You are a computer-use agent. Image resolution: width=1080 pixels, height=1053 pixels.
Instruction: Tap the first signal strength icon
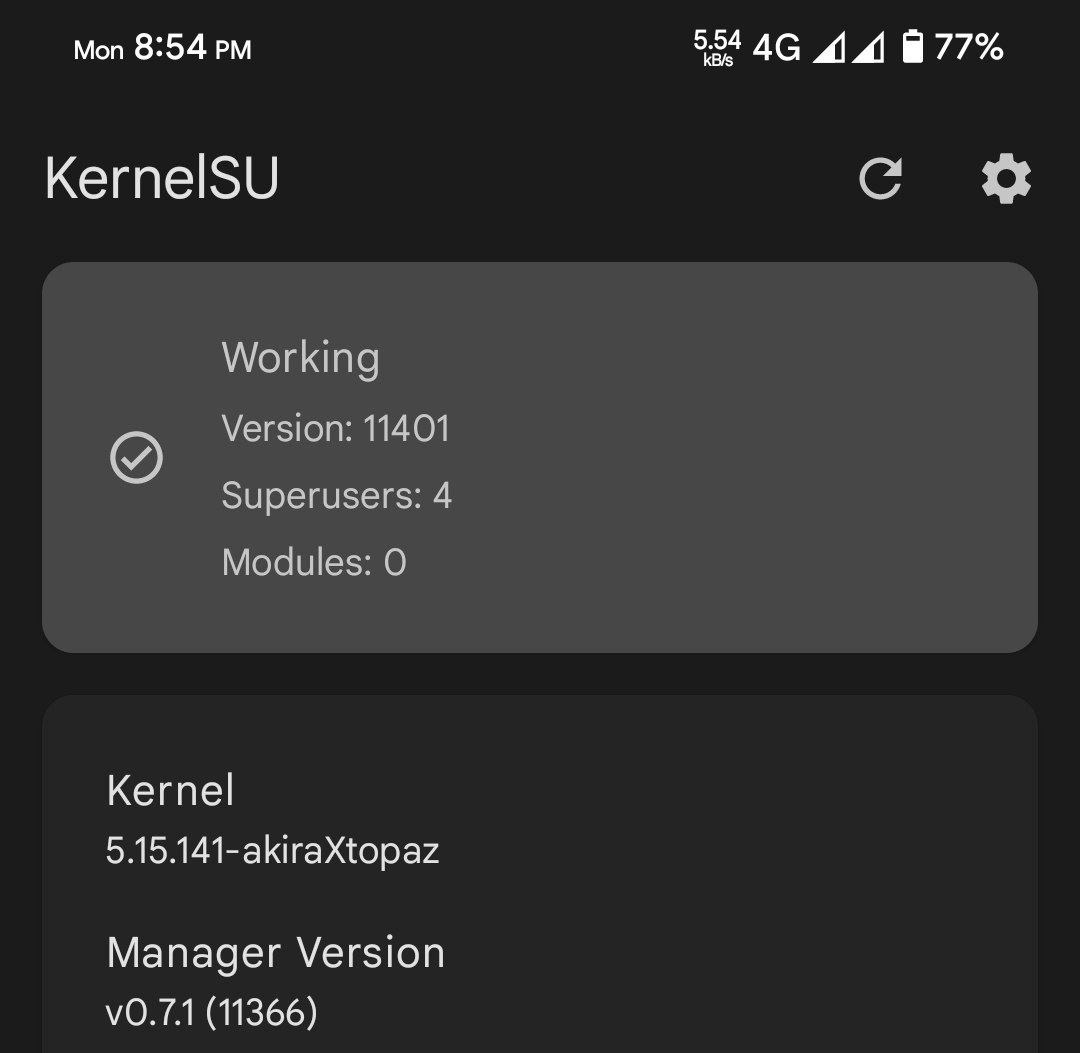point(828,47)
